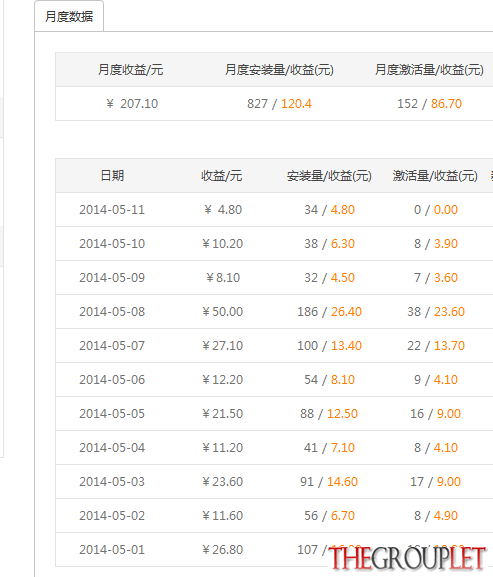Viewport: 493px width, 577px height.
Task: Click install cell 88 / 12.50
Action: point(329,414)
